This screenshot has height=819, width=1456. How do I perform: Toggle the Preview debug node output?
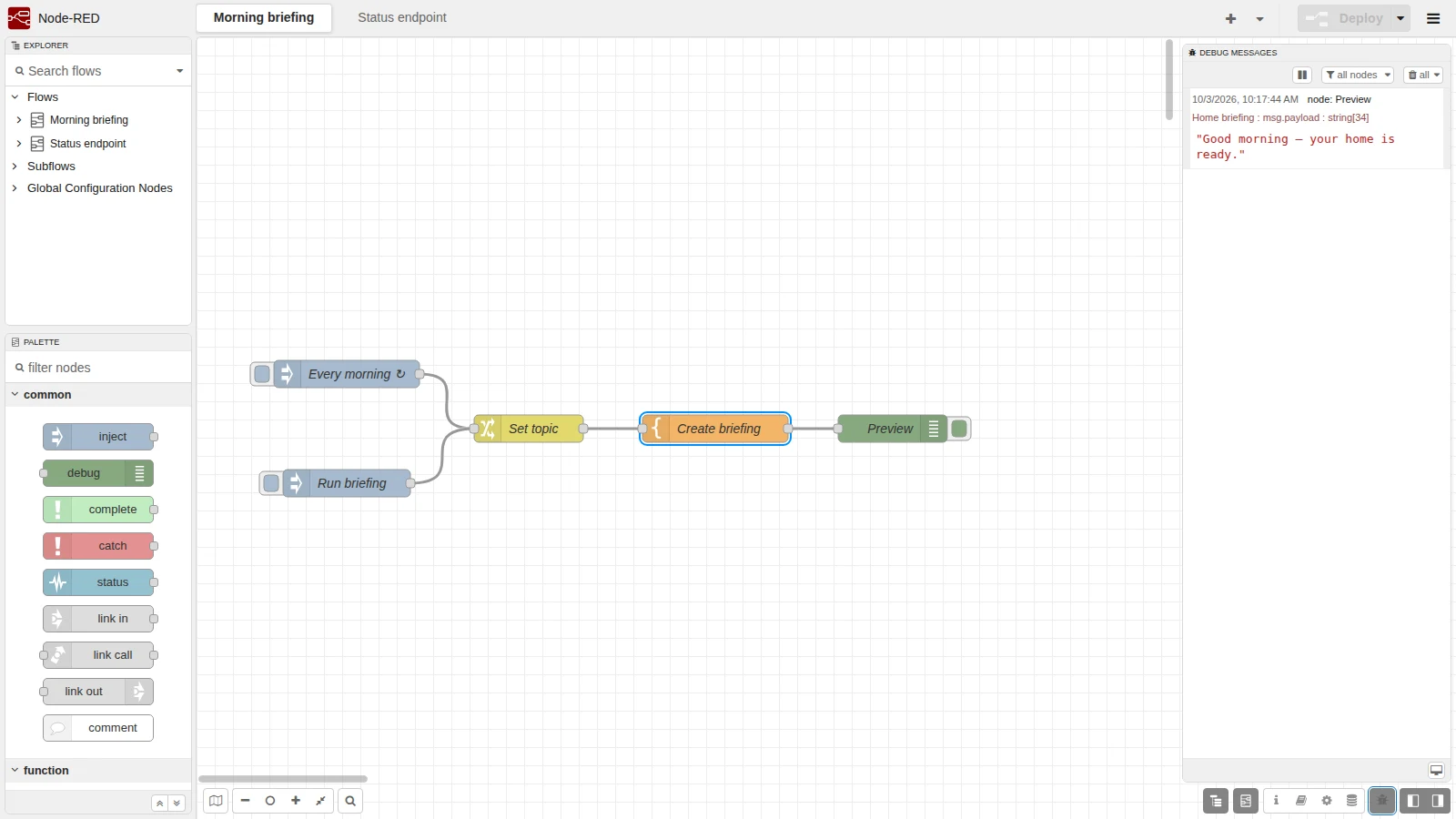click(959, 429)
